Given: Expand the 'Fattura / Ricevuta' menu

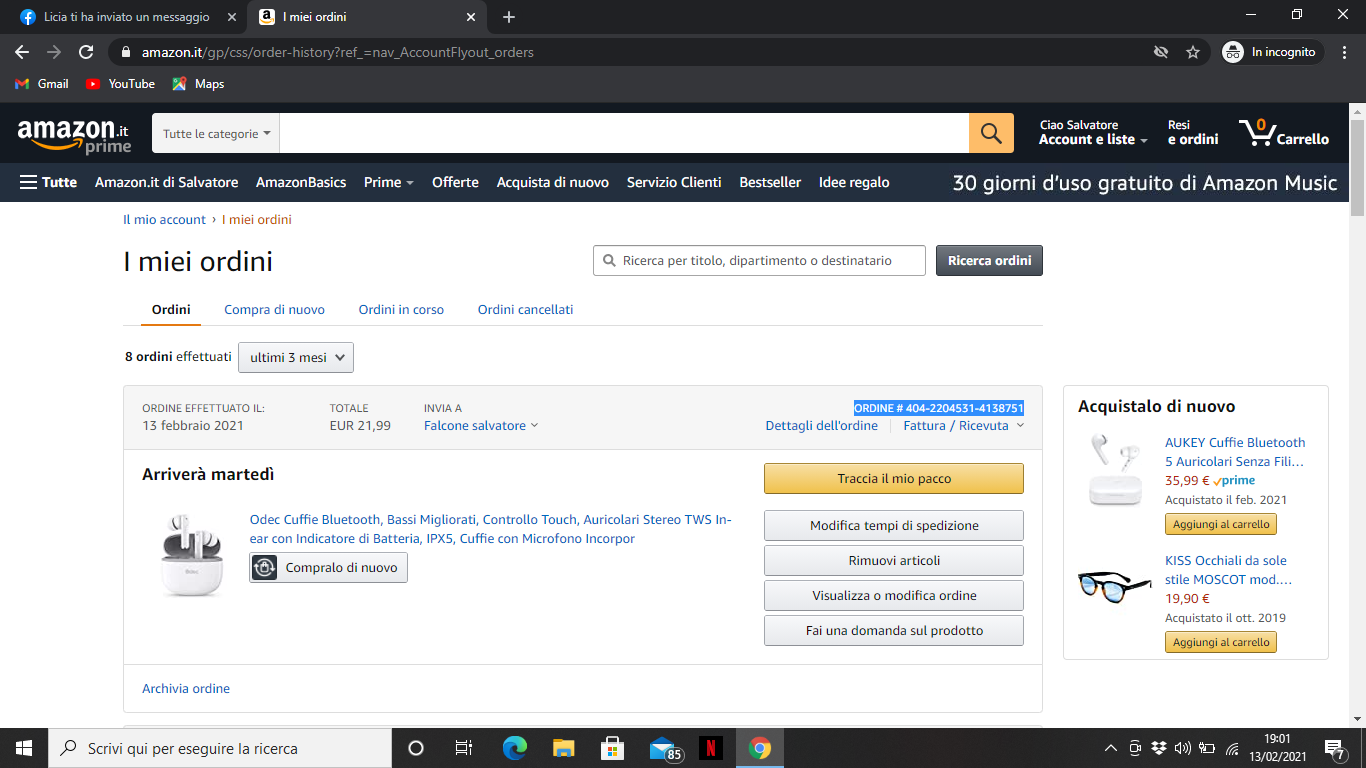Looking at the screenshot, I should click(x=963, y=426).
